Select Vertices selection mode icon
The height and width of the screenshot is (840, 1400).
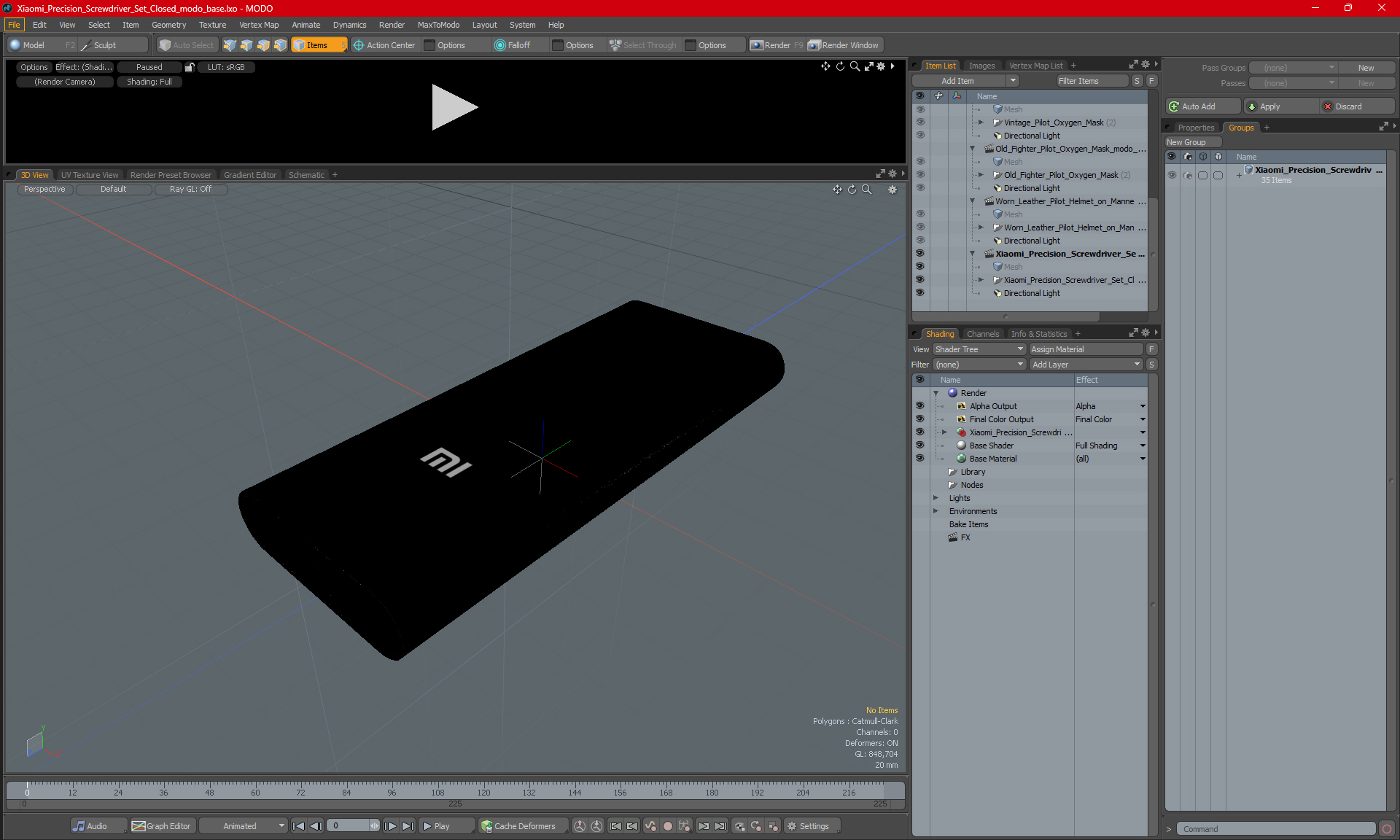coord(230,45)
